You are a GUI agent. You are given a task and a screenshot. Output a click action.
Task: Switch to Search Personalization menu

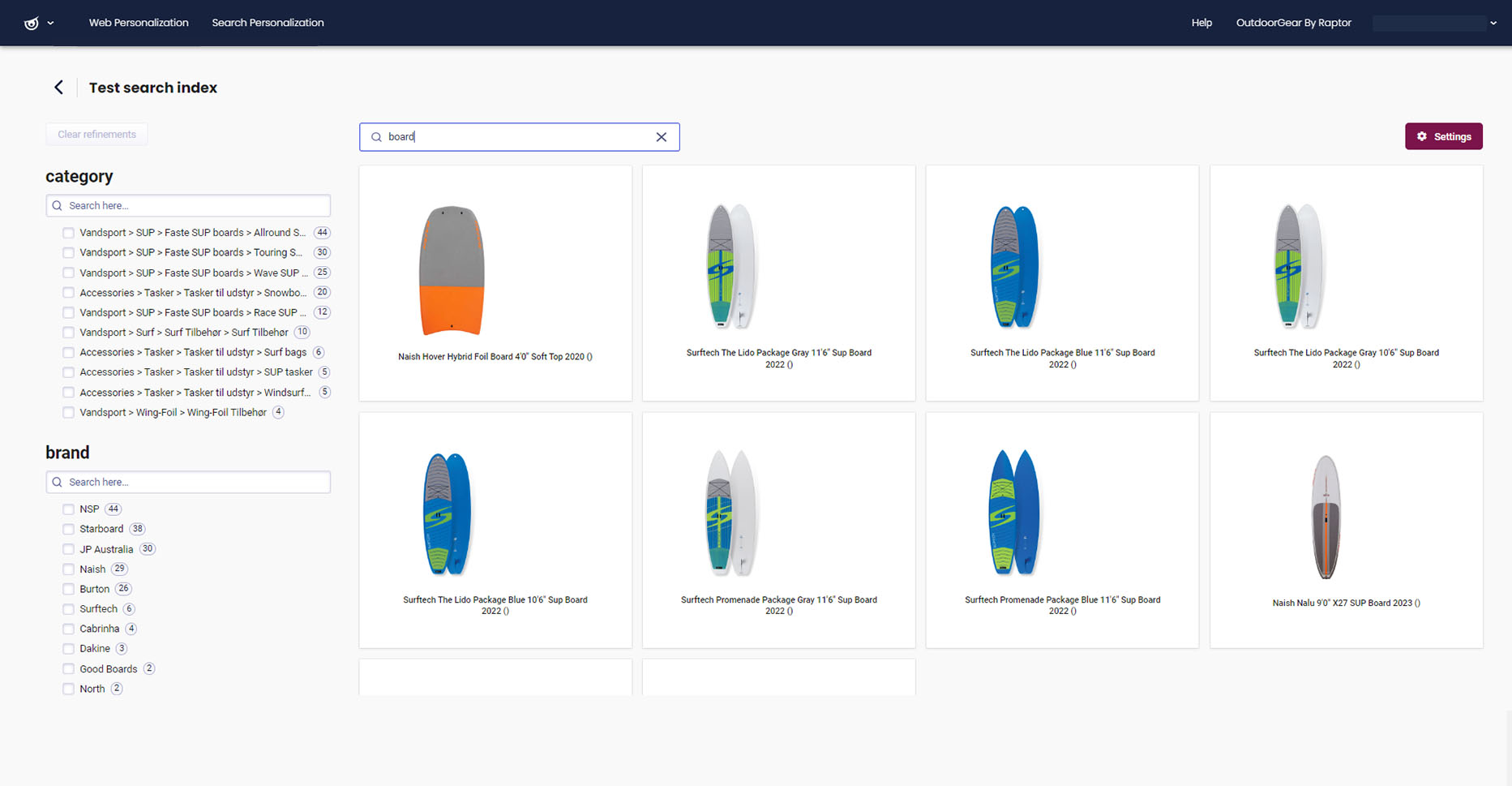tap(268, 23)
